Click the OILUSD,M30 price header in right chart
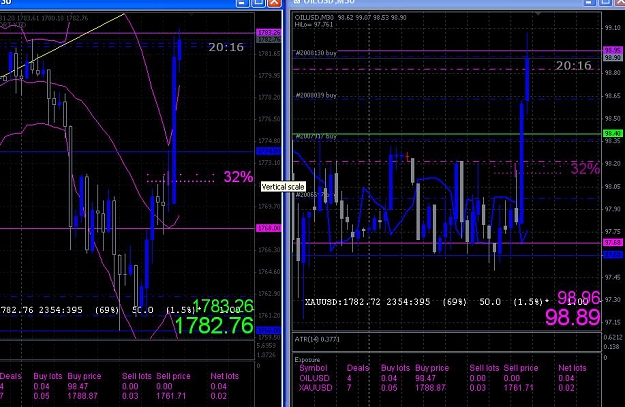Viewport: 625px width, 407px height. [x=350, y=18]
